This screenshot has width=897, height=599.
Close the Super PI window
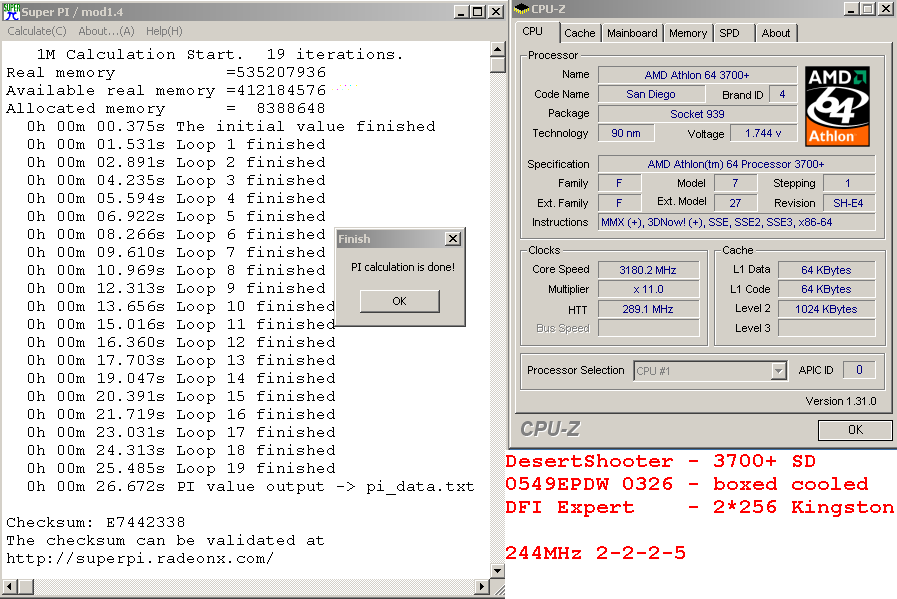pyautogui.click(x=496, y=11)
